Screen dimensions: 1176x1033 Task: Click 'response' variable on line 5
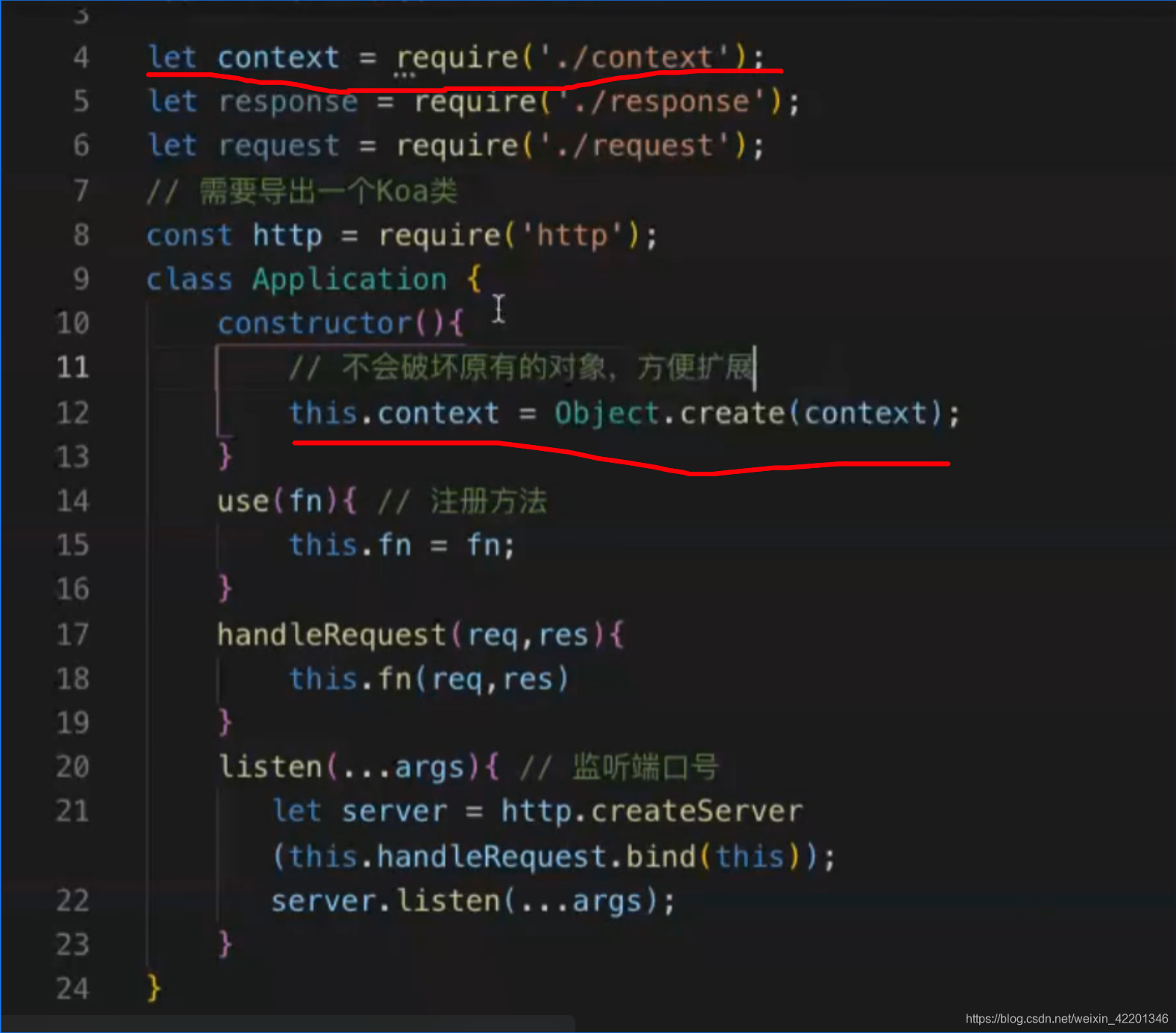coord(288,101)
